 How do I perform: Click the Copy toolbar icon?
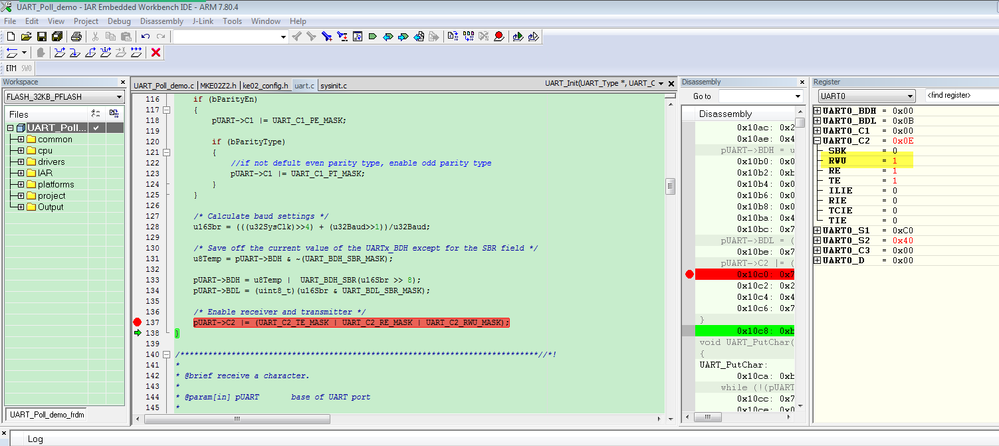(110, 36)
